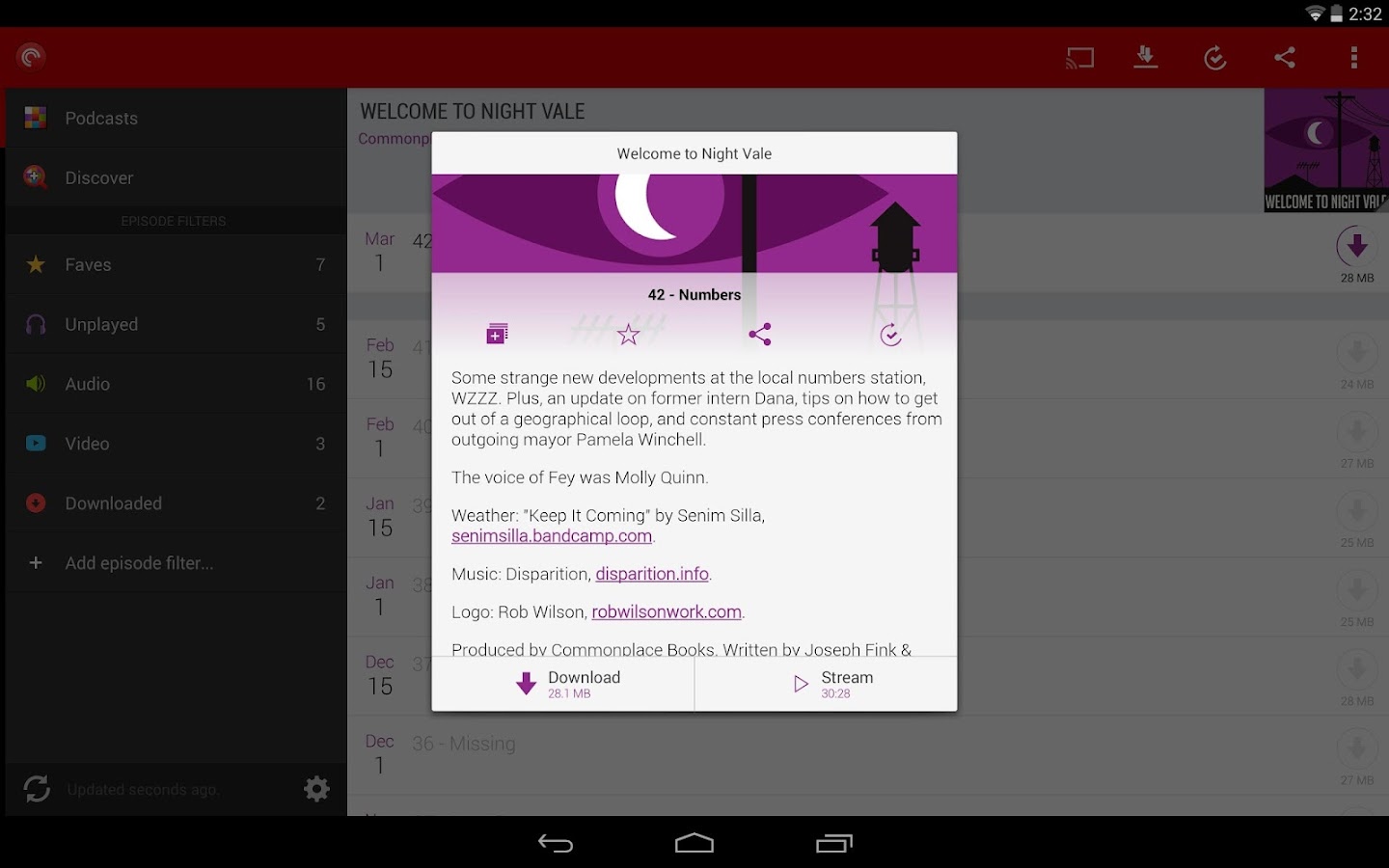This screenshot has width=1389, height=868.
Task: Click the downloads toolbar icon
Action: click(1146, 58)
